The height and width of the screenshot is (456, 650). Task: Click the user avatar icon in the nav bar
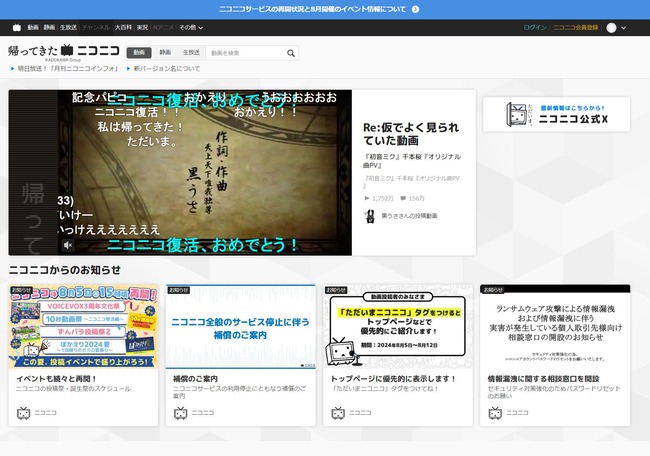point(611,28)
